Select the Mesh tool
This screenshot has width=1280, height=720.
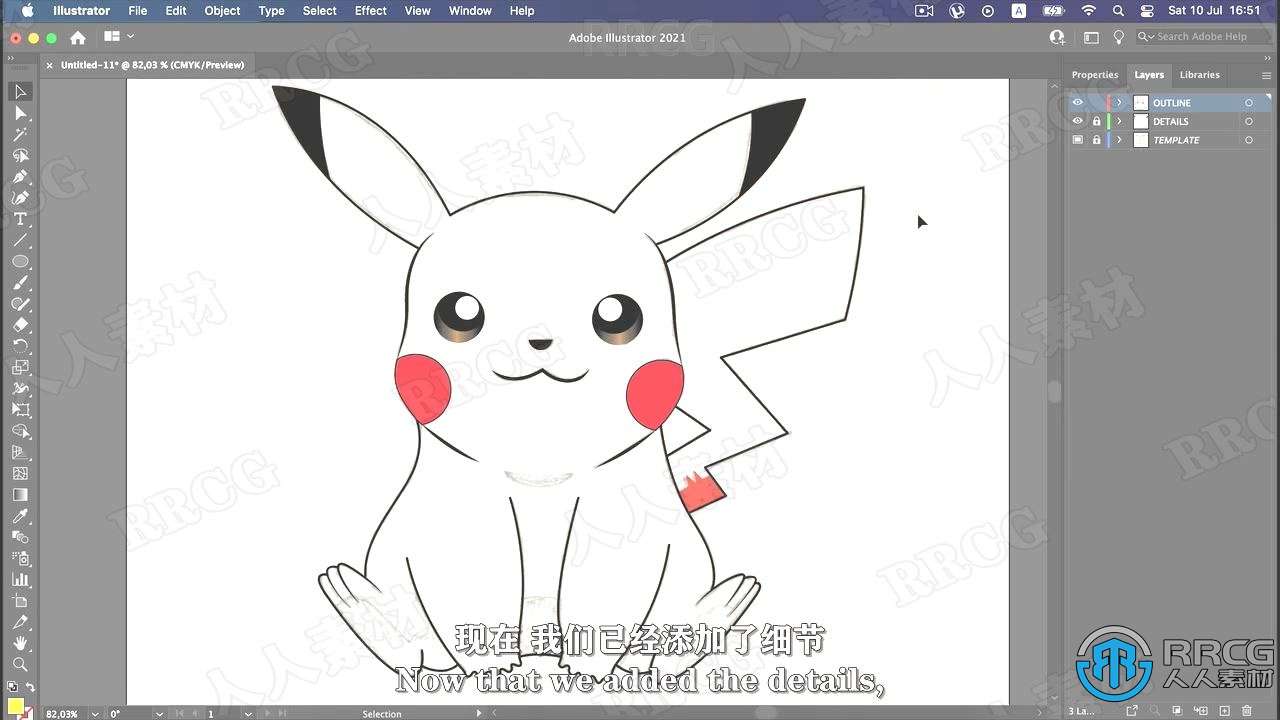click(x=20, y=473)
